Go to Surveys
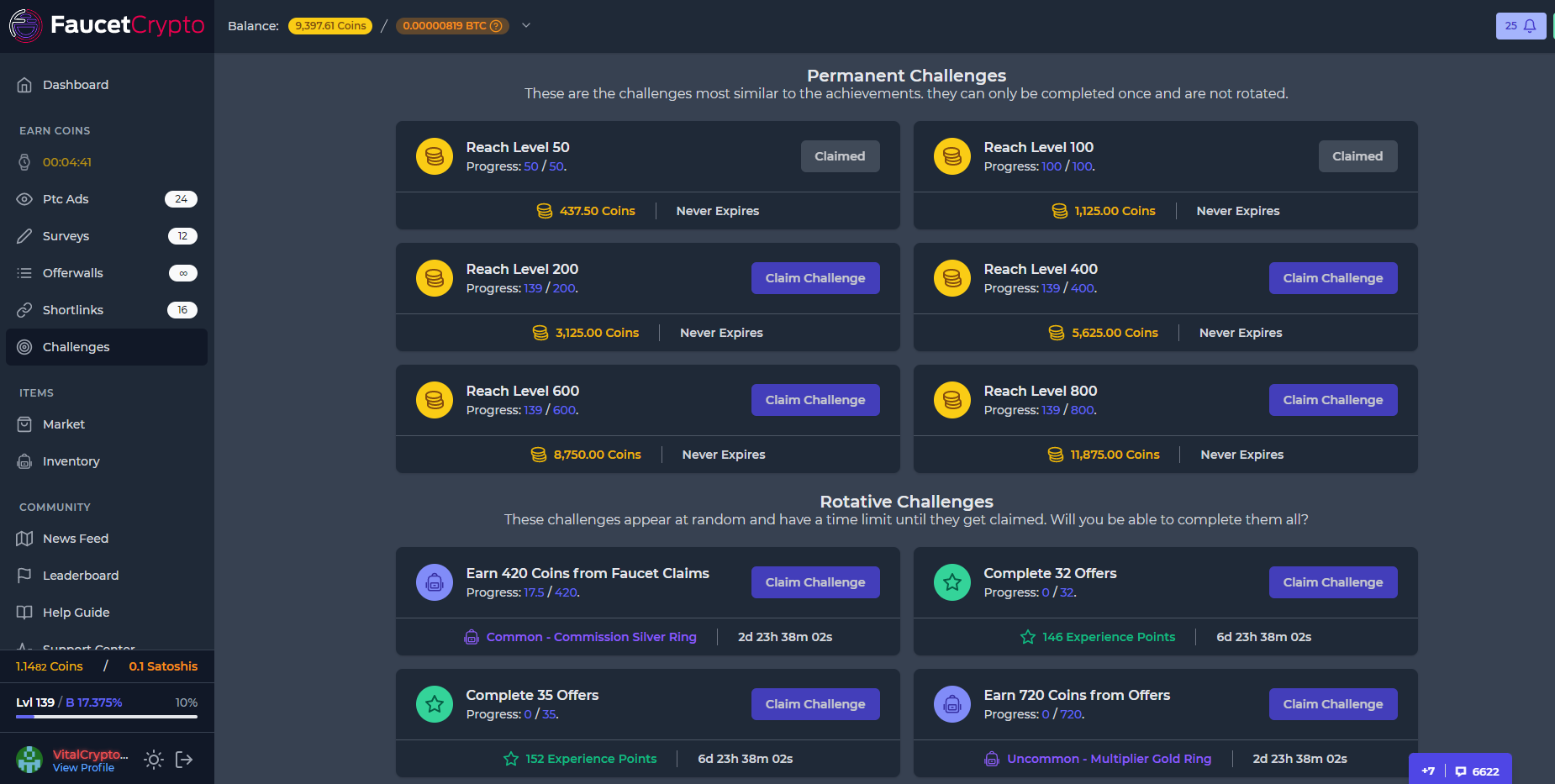This screenshot has height=784, width=1555. (x=107, y=236)
